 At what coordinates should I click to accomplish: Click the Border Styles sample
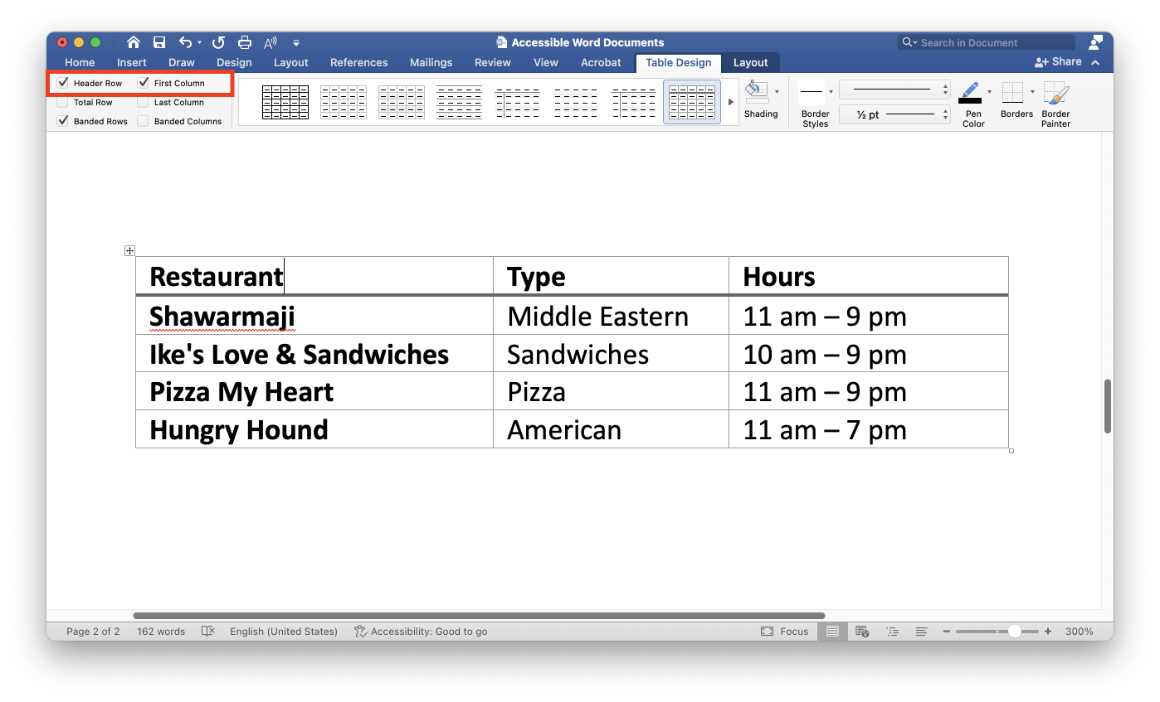coord(813,92)
